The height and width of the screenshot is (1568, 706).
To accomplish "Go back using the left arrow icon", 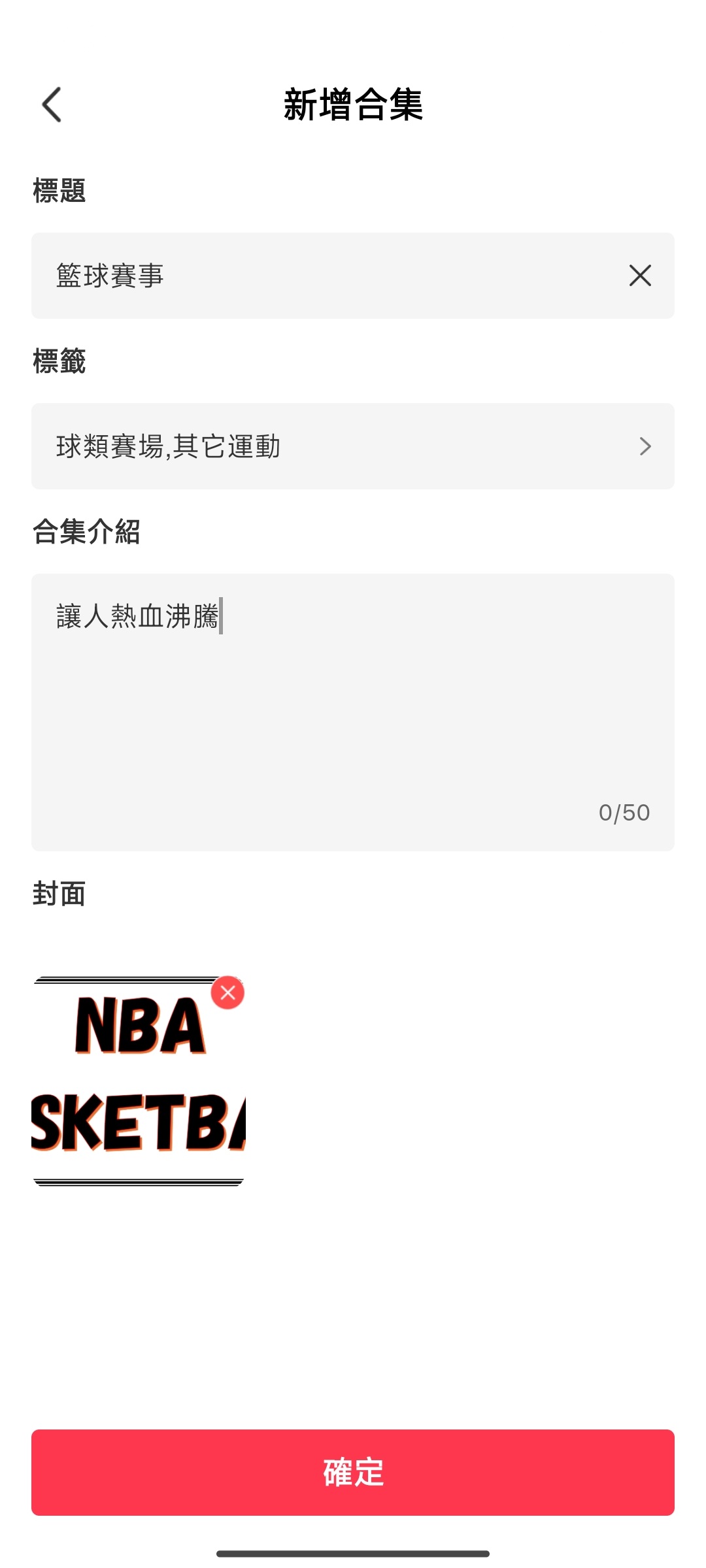I will (52, 105).
